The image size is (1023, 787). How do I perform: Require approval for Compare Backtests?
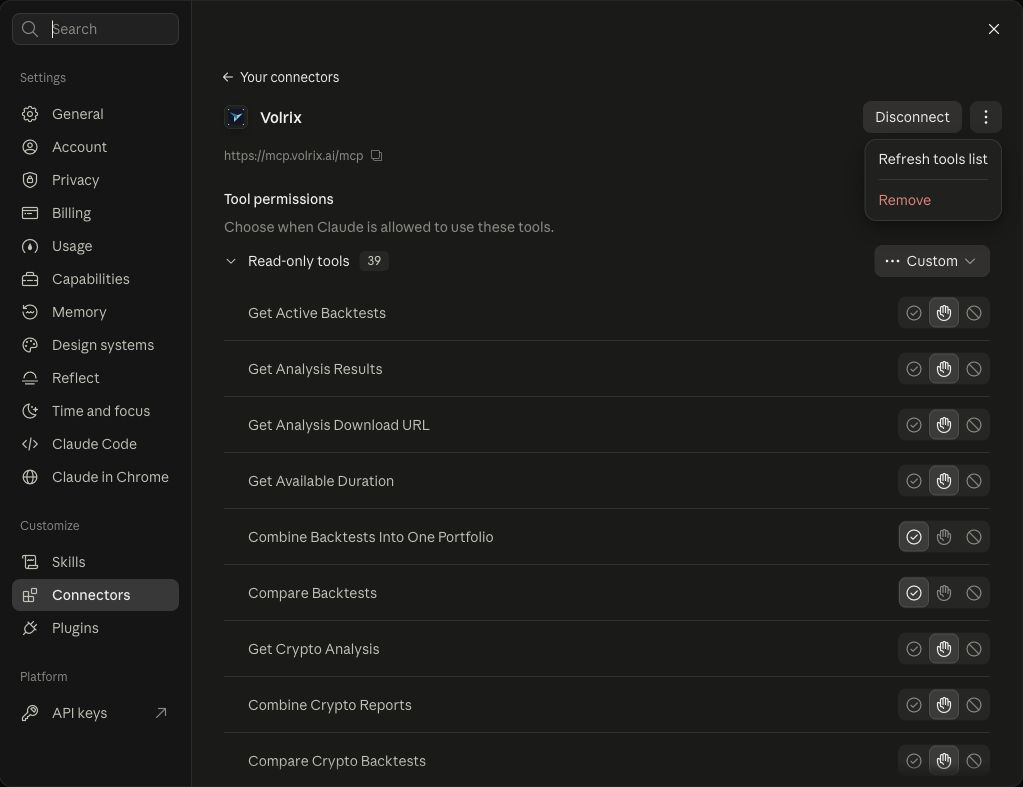[x=943, y=593]
